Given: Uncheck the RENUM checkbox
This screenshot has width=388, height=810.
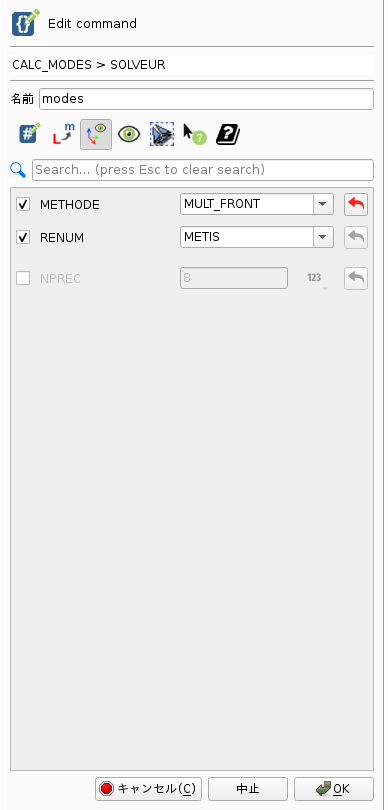Looking at the screenshot, I should (23, 238).
